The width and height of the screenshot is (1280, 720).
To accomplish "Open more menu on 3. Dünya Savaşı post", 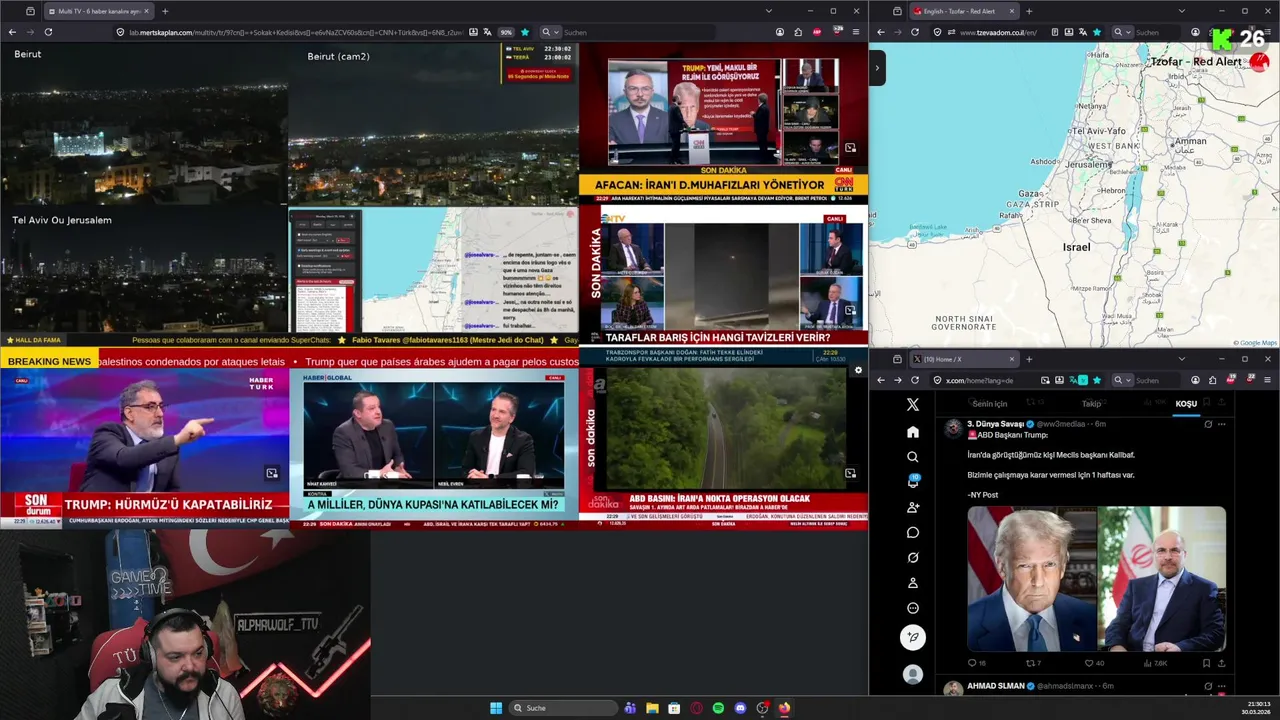I will (1221, 424).
